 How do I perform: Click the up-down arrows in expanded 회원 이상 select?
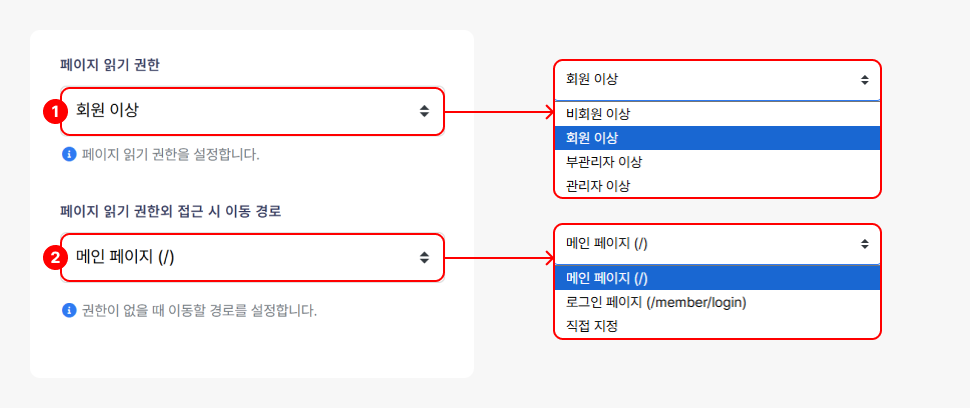pos(864,79)
